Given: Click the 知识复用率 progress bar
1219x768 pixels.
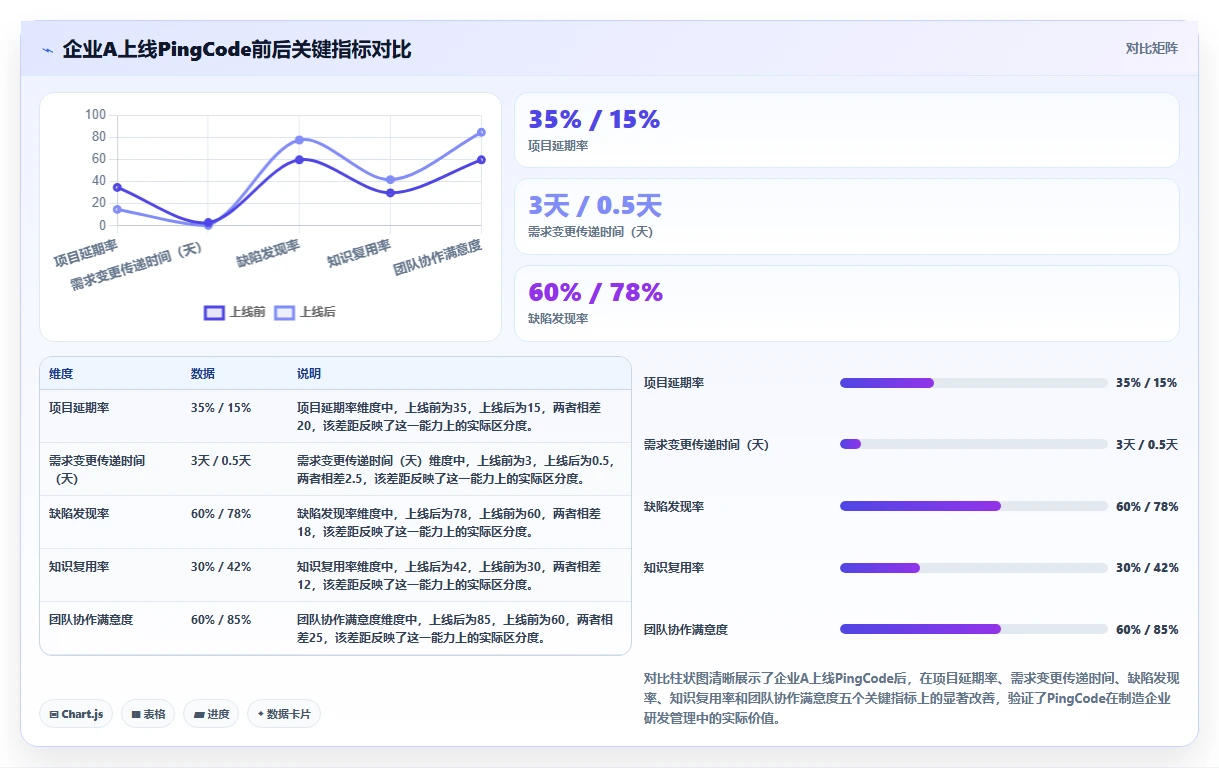Looking at the screenshot, I should 973,568.
